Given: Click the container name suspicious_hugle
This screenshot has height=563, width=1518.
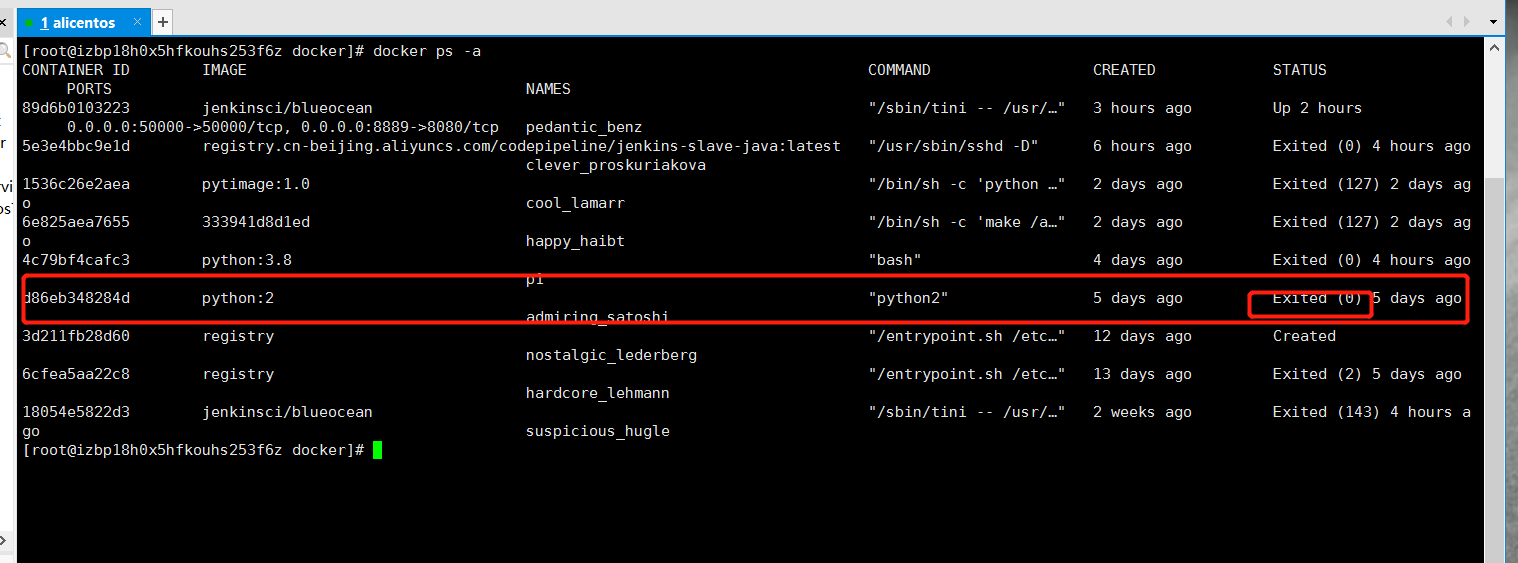Looking at the screenshot, I should pyautogui.click(x=597, y=431).
